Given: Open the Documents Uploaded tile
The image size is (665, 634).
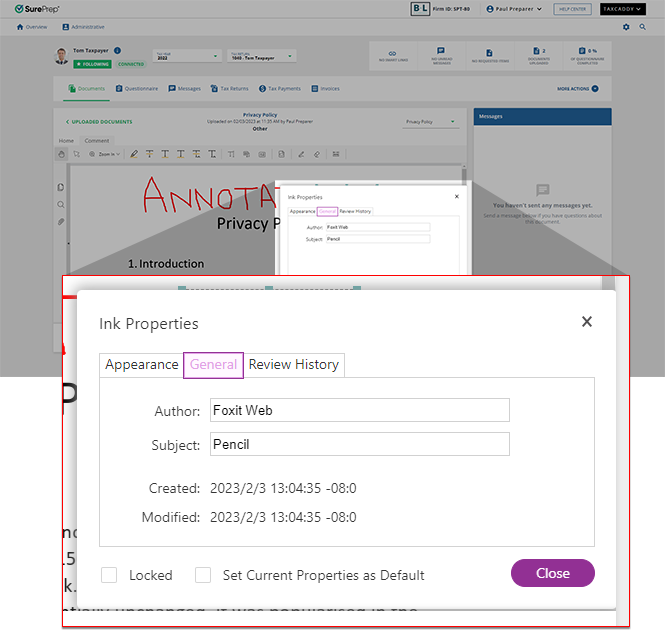Looking at the screenshot, I should tap(539, 56).
